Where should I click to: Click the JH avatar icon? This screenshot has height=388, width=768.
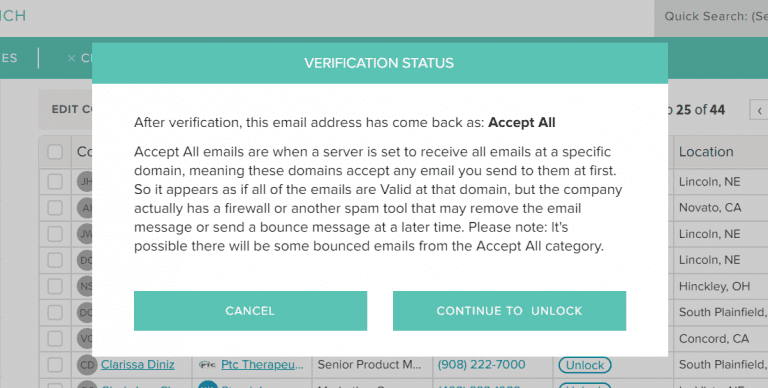(86, 182)
